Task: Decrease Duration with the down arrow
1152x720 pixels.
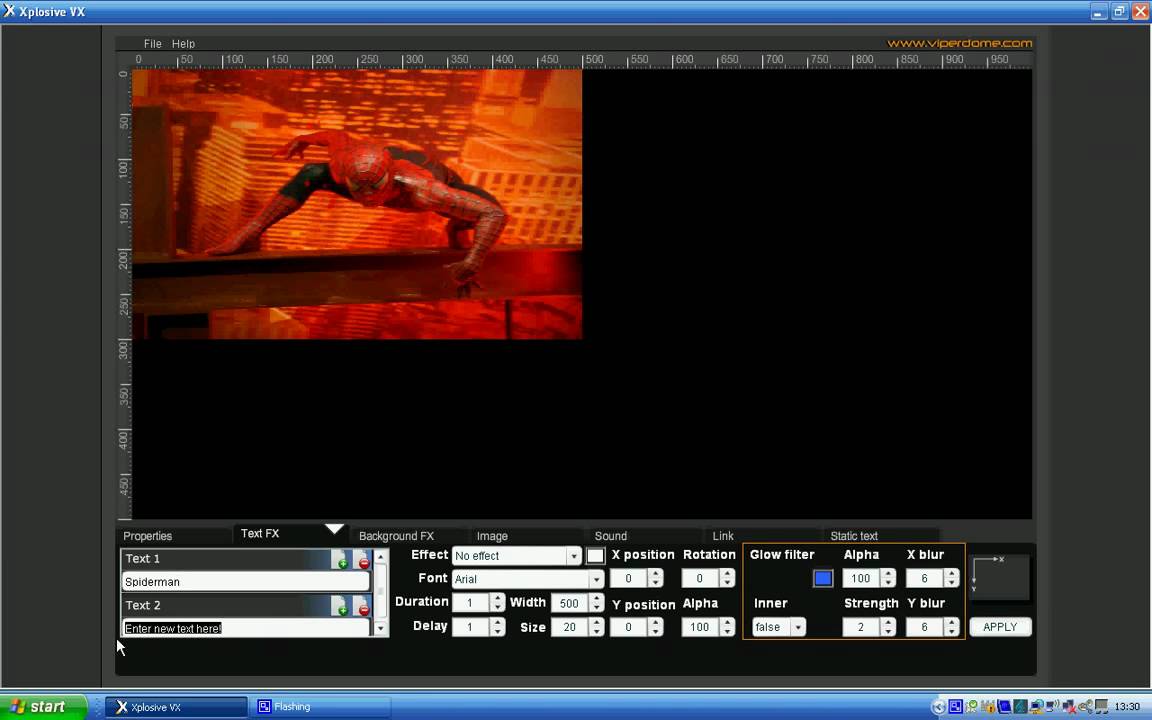Action: coord(497,608)
